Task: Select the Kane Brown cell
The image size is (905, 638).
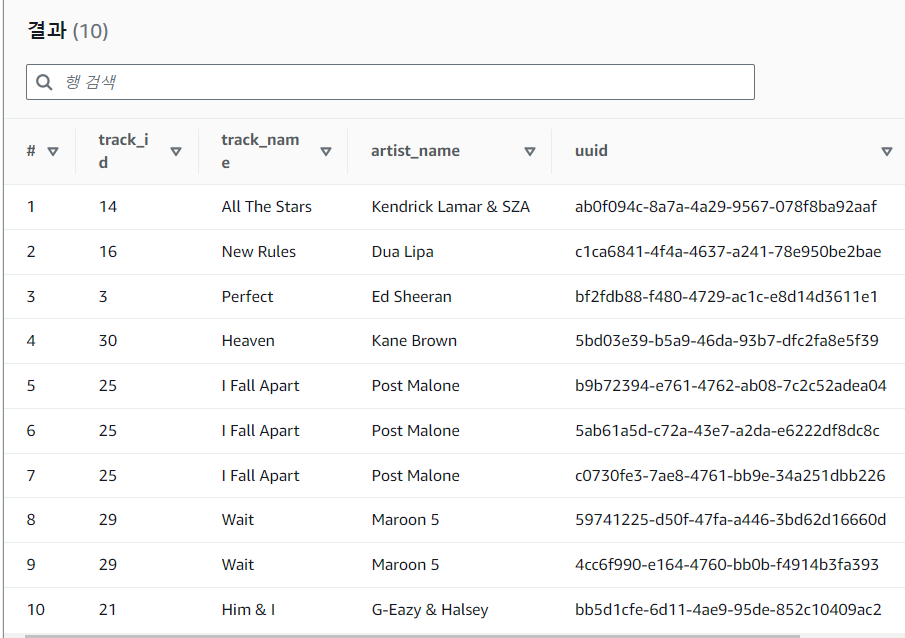Action: (x=414, y=341)
